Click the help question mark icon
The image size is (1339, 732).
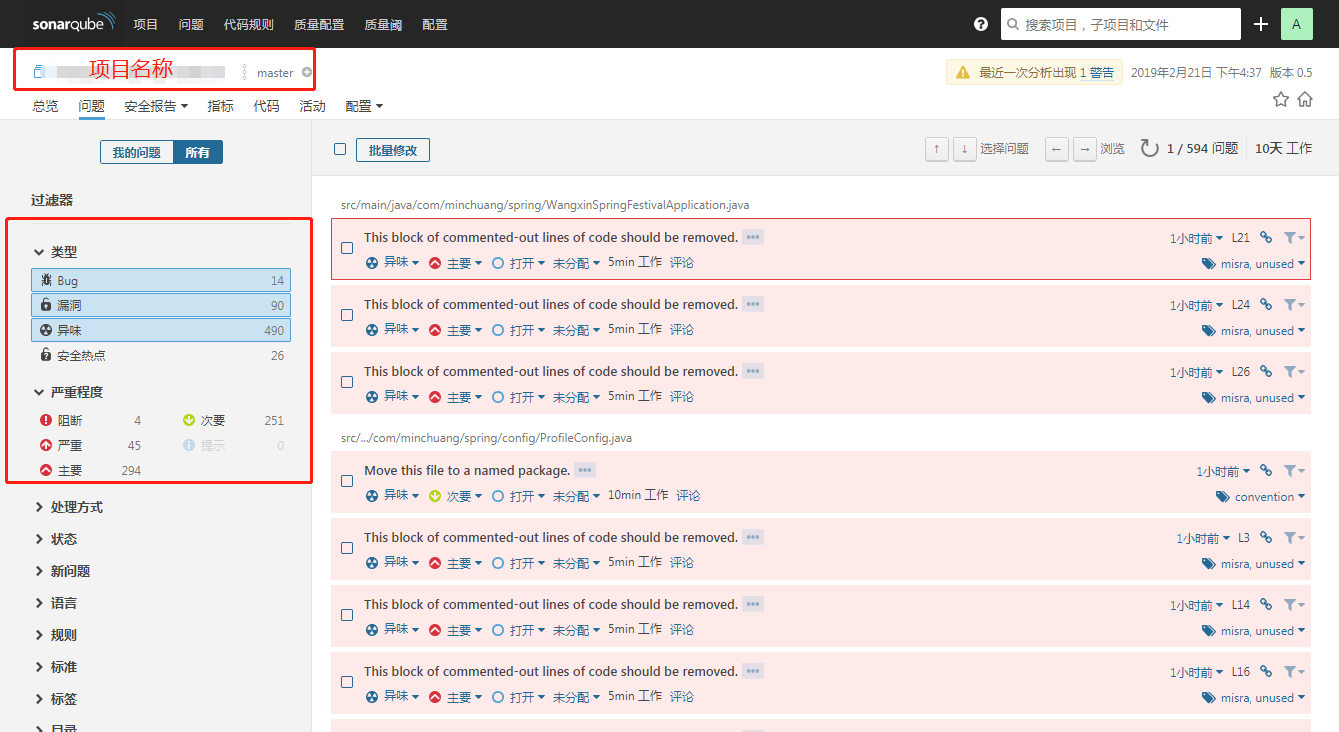tap(979, 23)
